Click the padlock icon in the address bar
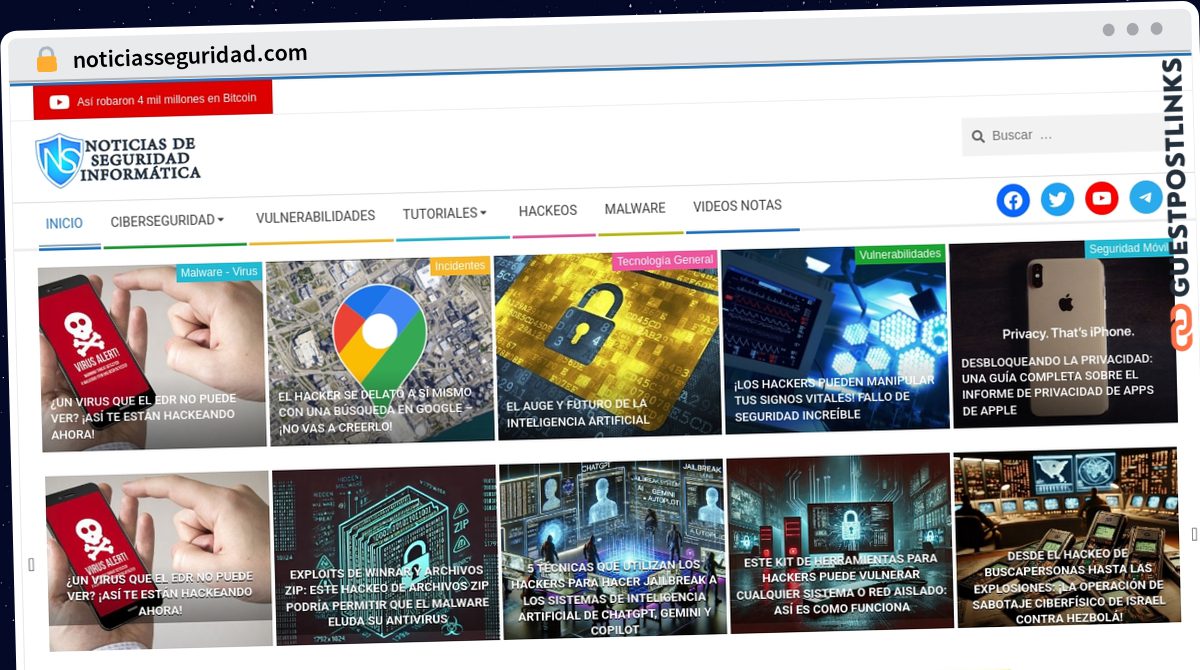 click(46, 59)
